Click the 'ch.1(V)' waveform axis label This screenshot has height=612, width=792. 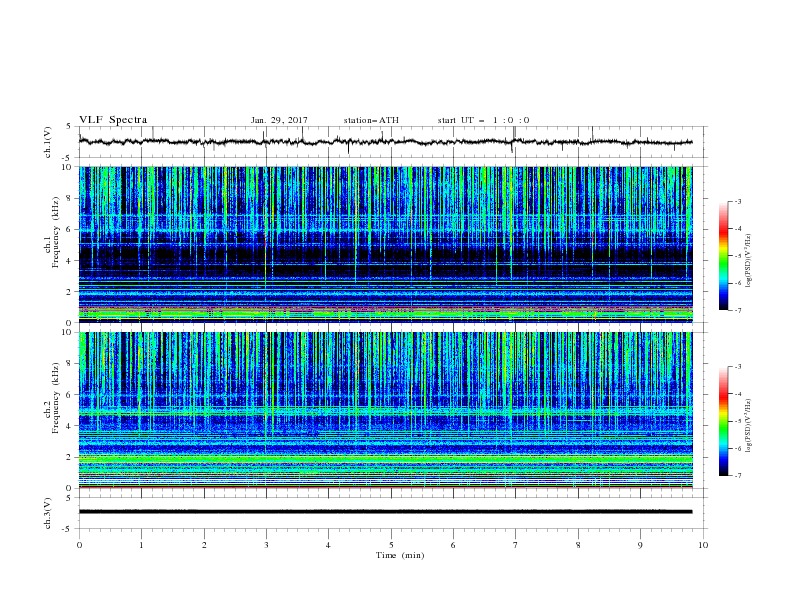(48, 142)
